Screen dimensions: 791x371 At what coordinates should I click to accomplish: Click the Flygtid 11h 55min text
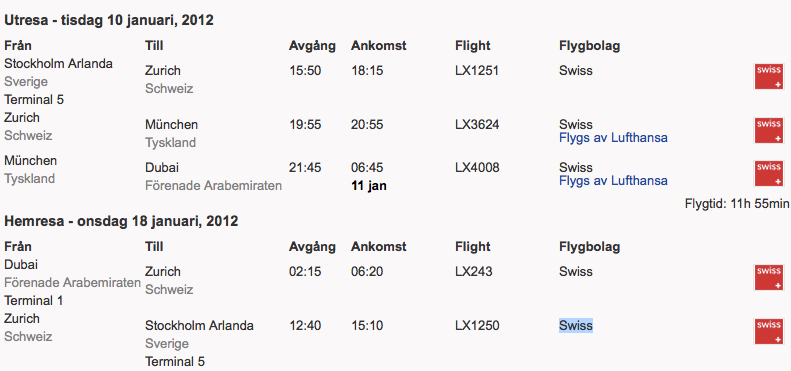737,204
